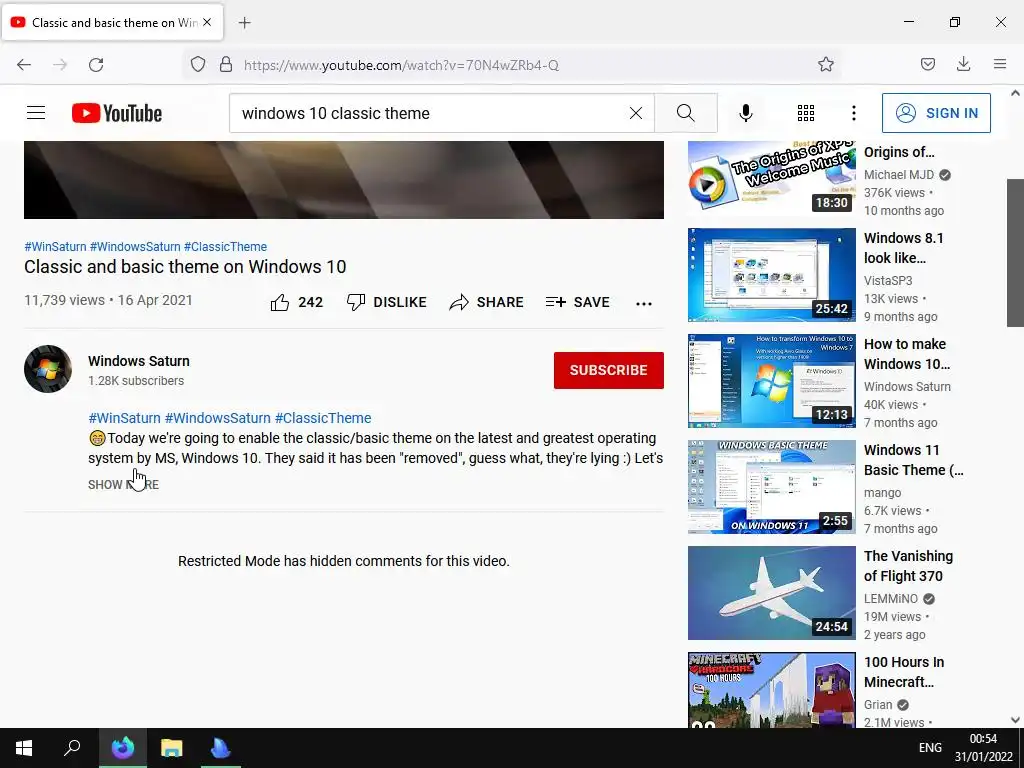
Task: Open the Windows Saturn channel name link
Action: pyautogui.click(x=139, y=361)
